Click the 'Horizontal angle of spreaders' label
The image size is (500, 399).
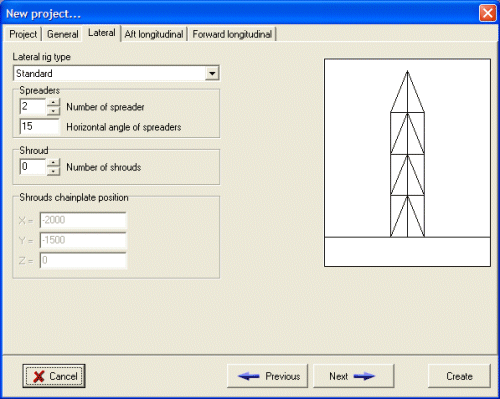pos(124,127)
